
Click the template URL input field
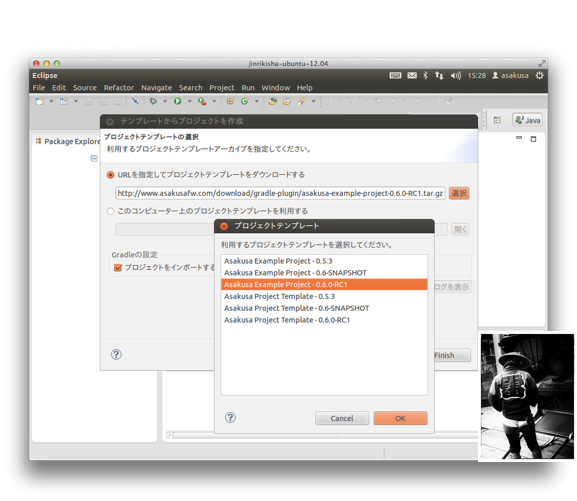click(x=280, y=193)
